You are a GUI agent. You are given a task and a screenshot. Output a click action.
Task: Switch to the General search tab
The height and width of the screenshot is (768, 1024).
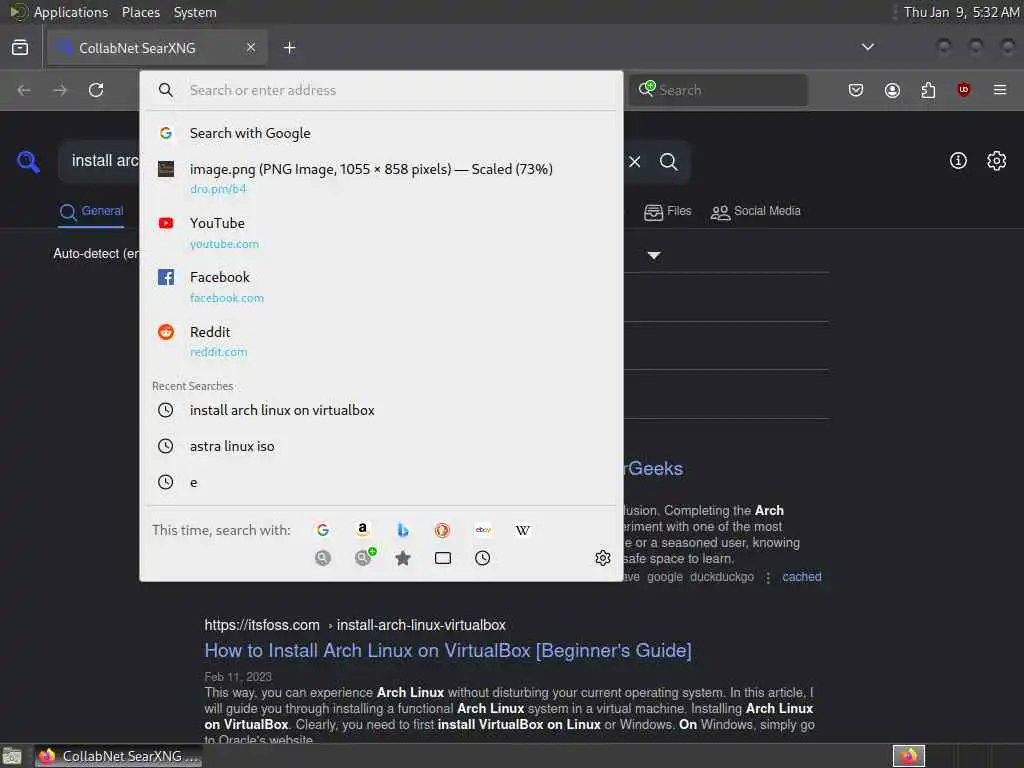coord(91,211)
